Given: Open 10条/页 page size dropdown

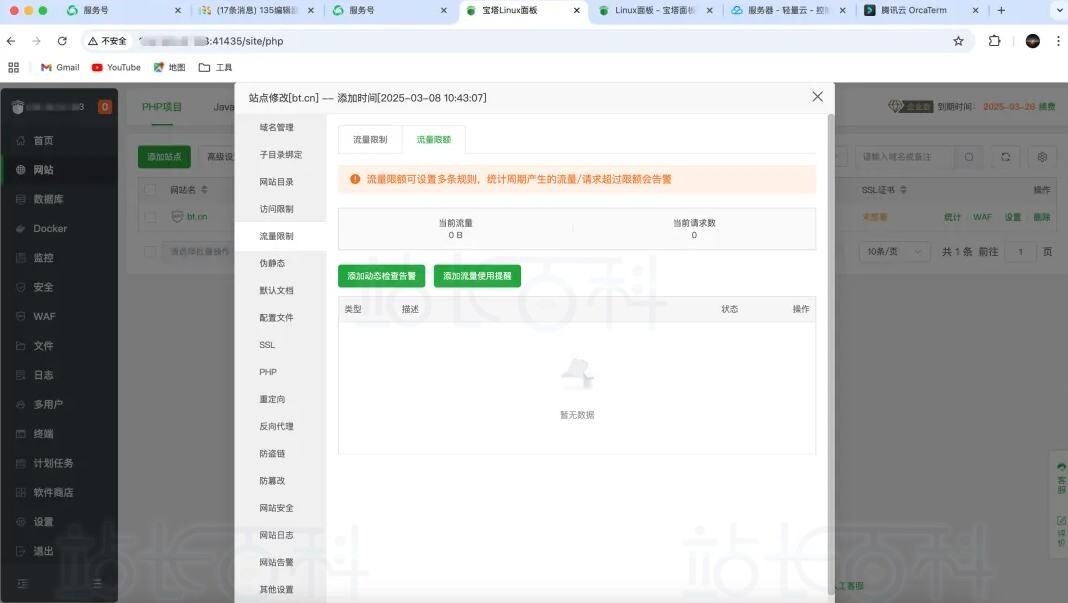Looking at the screenshot, I should click(894, 251).
